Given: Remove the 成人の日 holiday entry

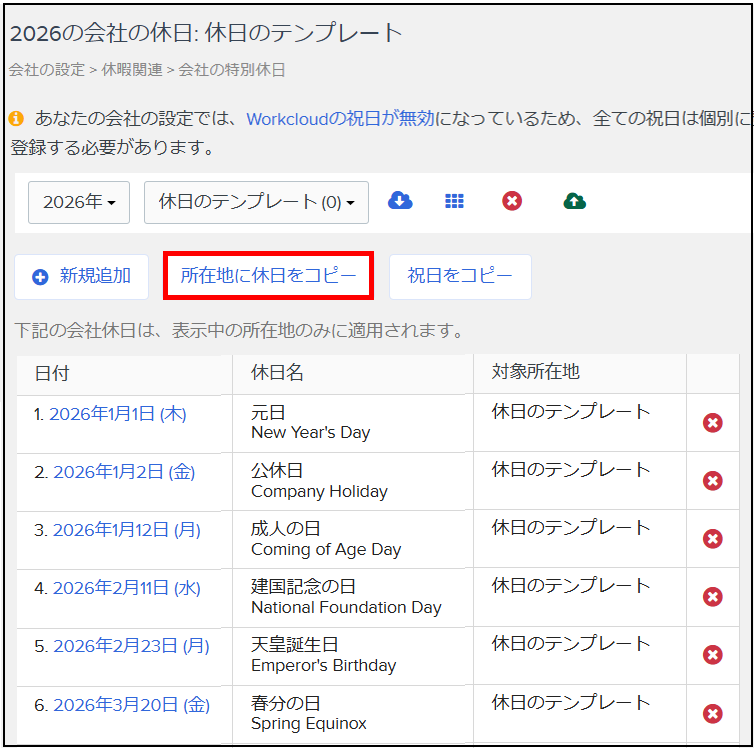Looking at the screenshot, I should (x=713, y=539).
